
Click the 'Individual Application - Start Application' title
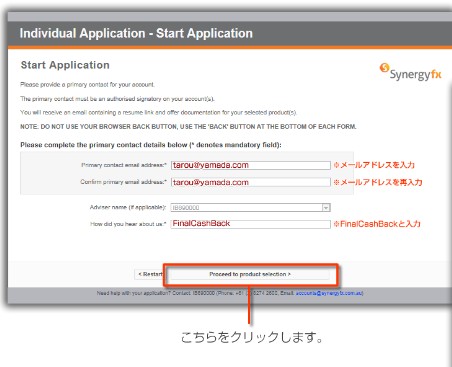136,33
